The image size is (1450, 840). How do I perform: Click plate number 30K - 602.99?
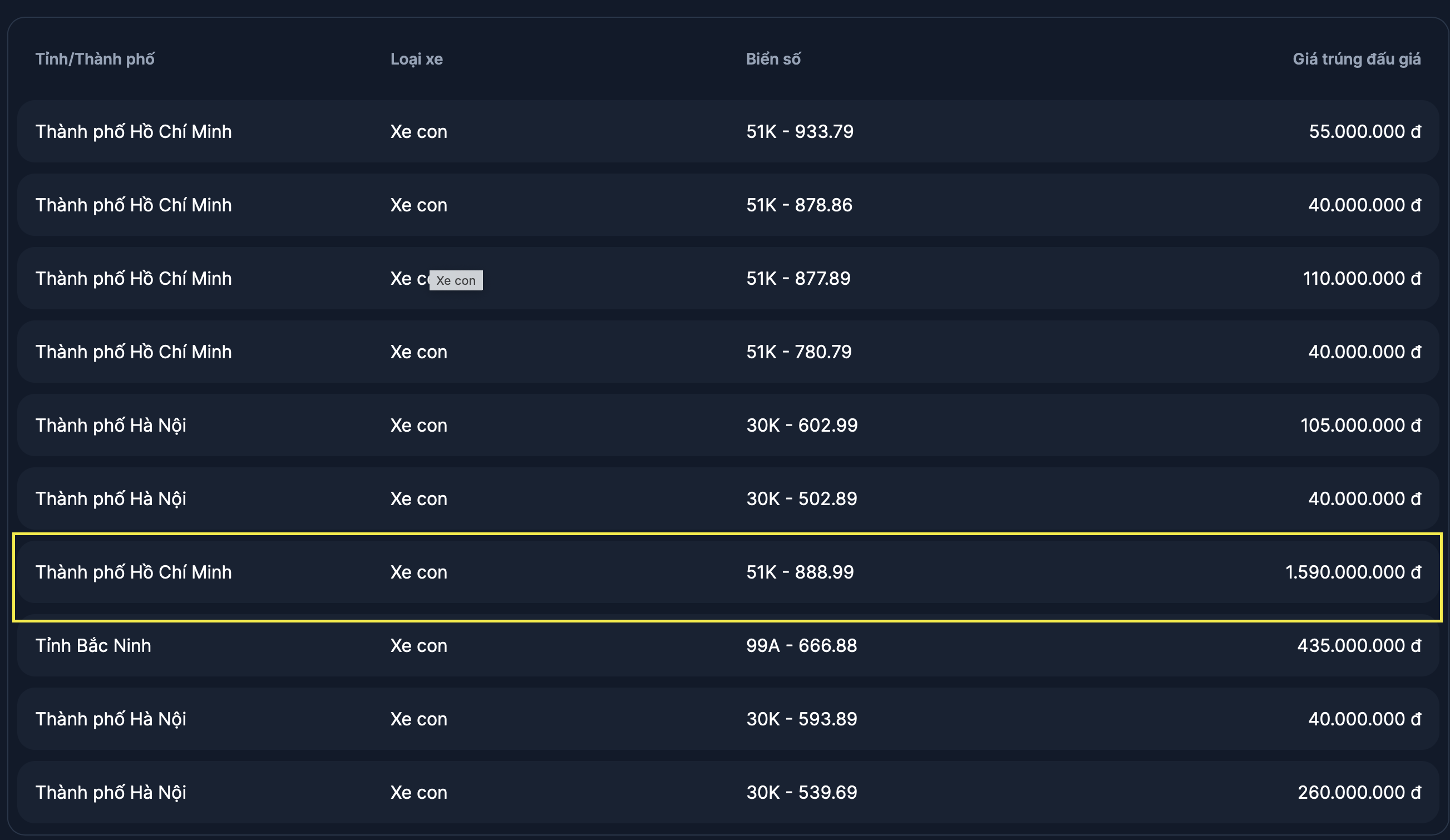pos(802,425)
